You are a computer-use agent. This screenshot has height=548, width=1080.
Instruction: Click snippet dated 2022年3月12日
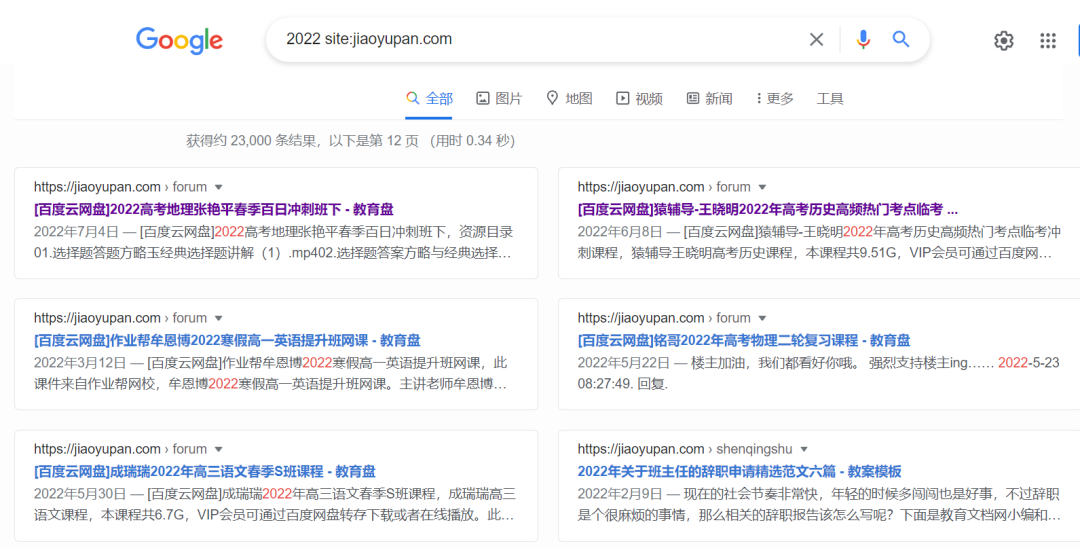(x=271, y=373)
